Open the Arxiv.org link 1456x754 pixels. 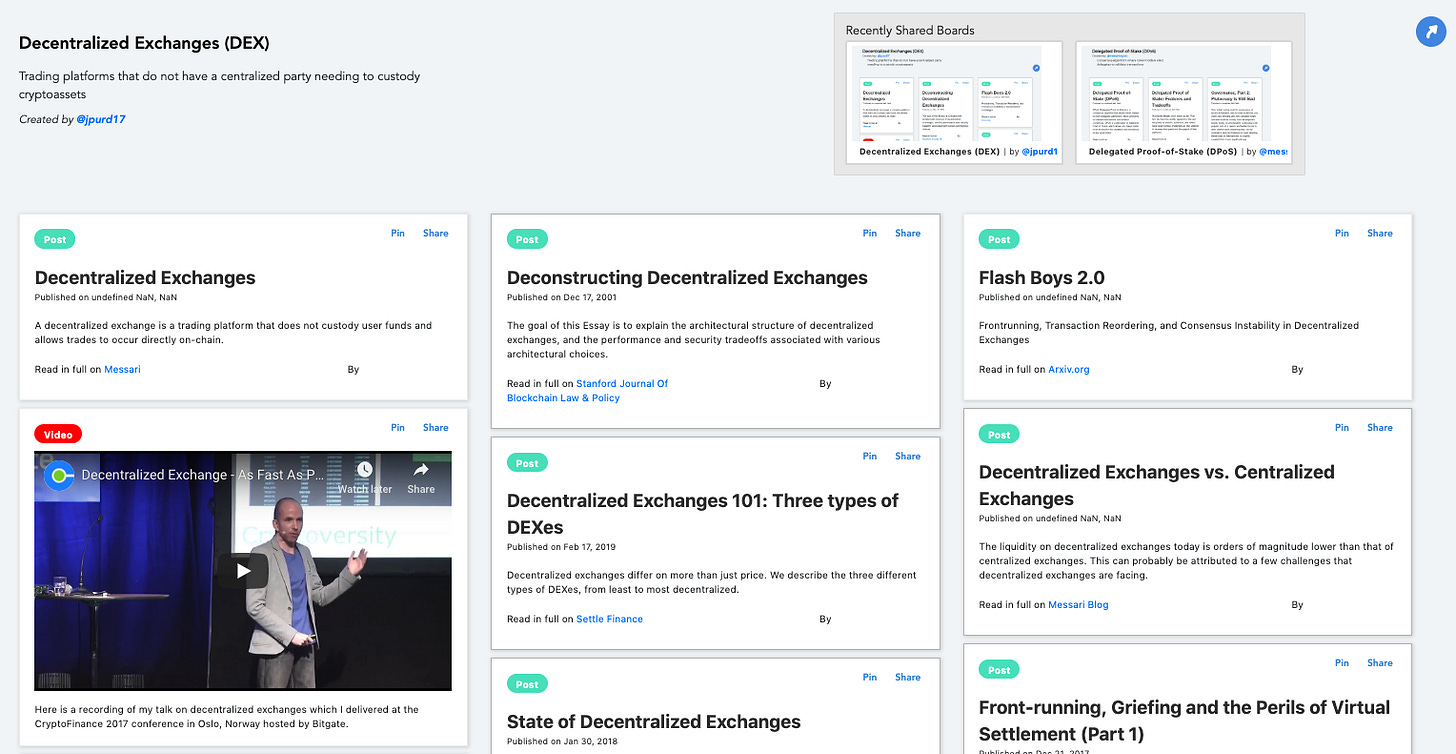tap(1069, 369)
